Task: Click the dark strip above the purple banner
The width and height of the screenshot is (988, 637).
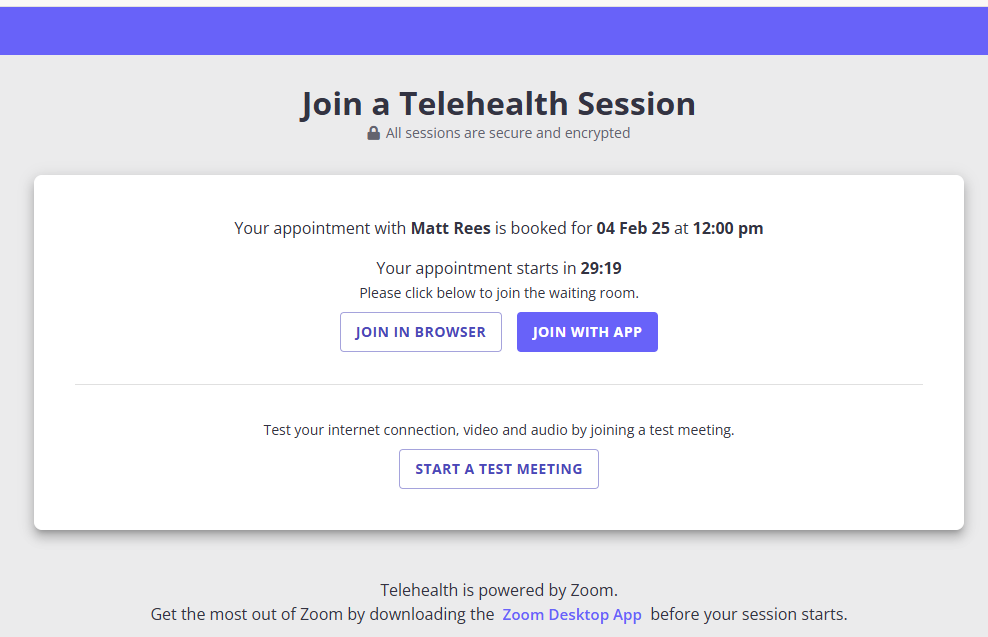Action: pos(494,5)
